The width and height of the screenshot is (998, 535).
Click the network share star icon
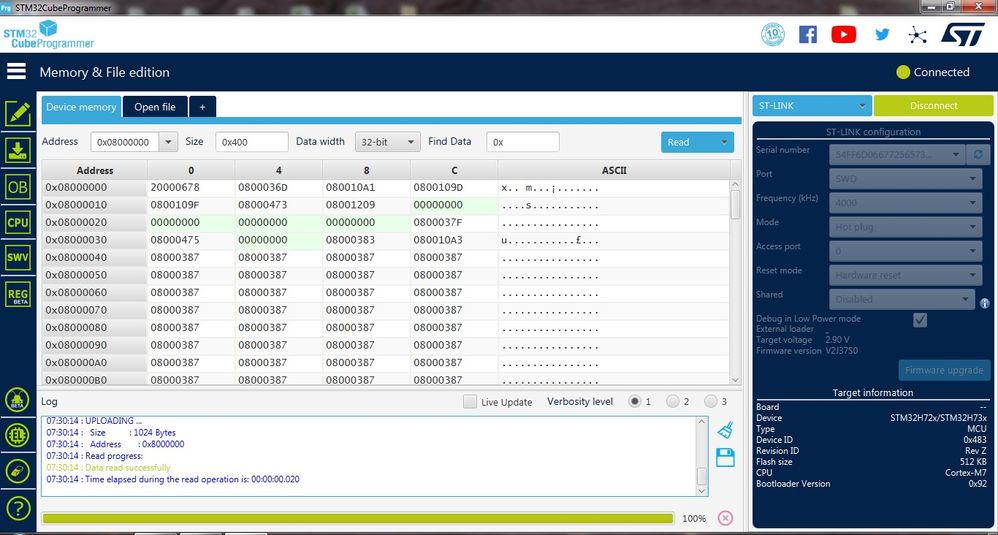[x=917, y=35]
